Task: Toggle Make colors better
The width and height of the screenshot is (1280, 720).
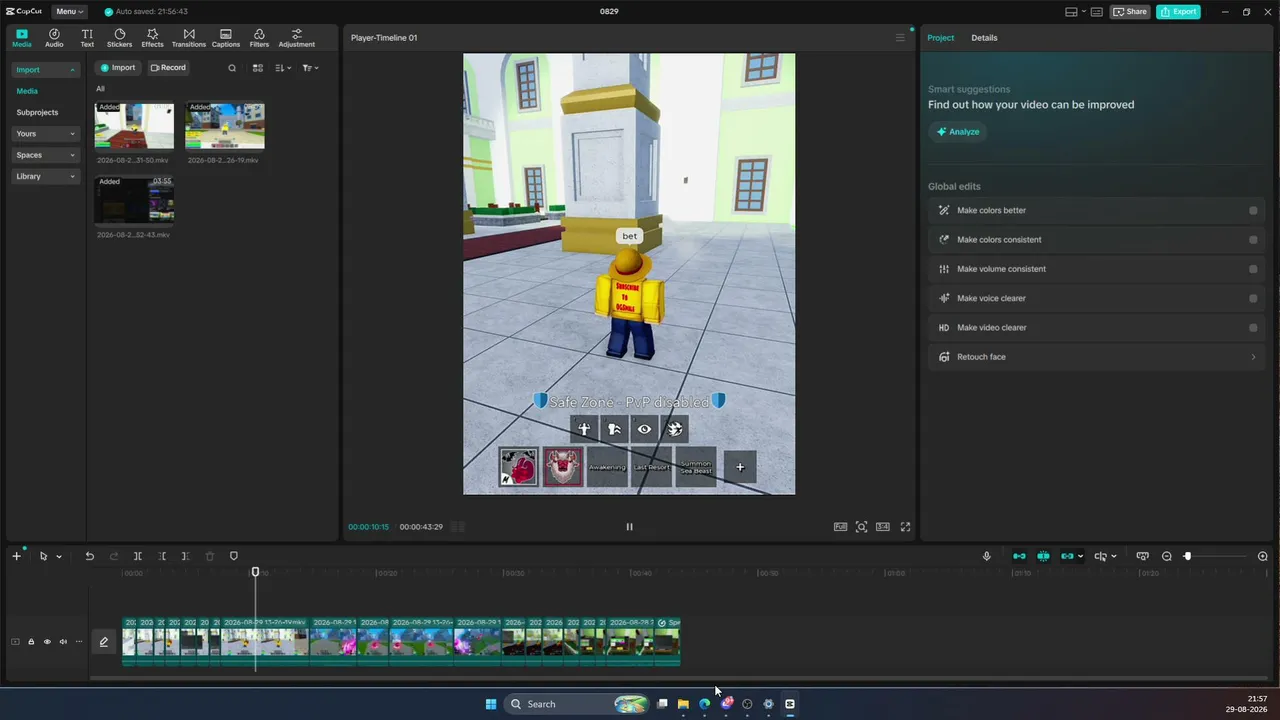Action: 1253,211
